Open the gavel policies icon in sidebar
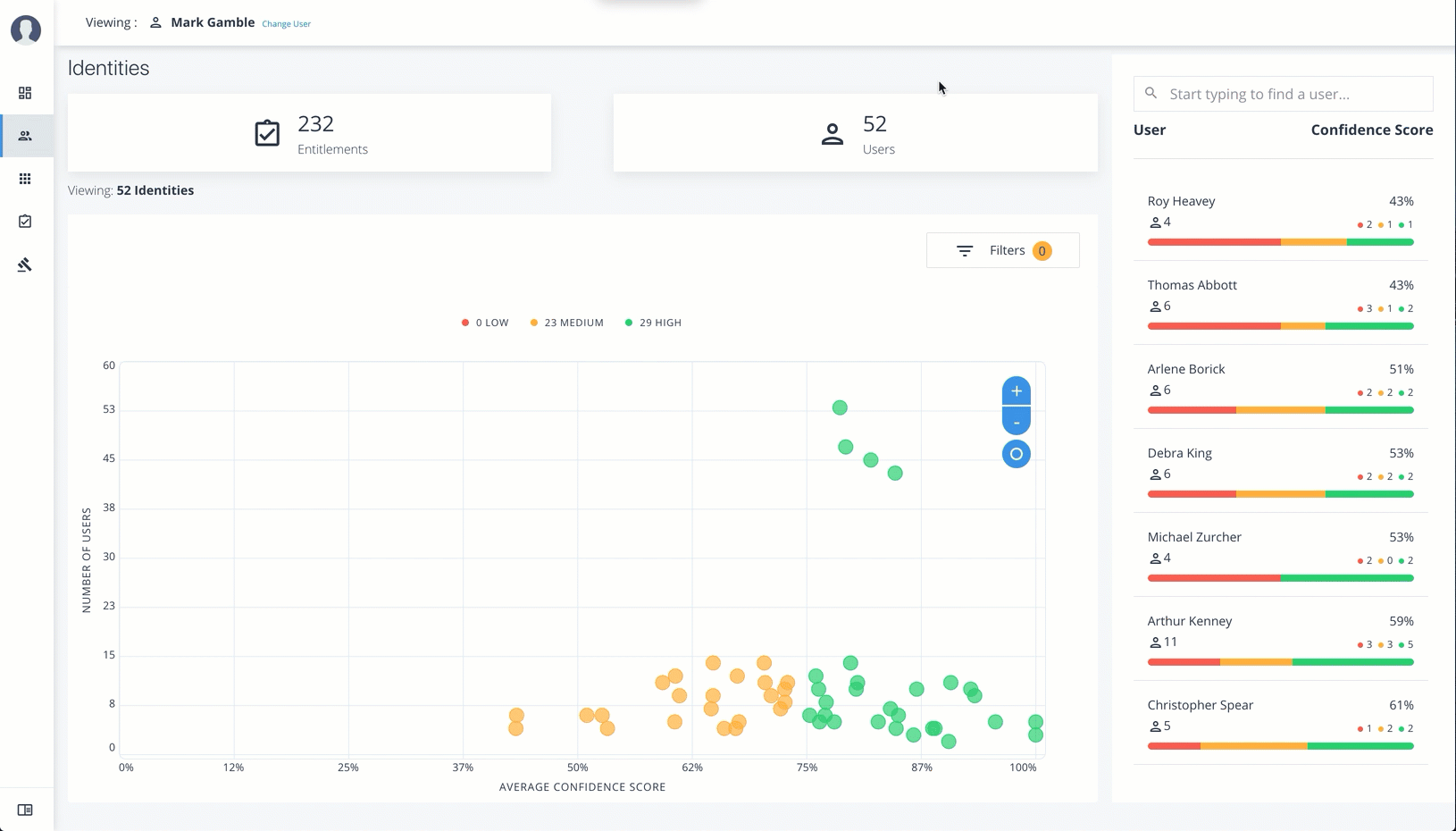The image size is (1456, 831). (25, 264)
